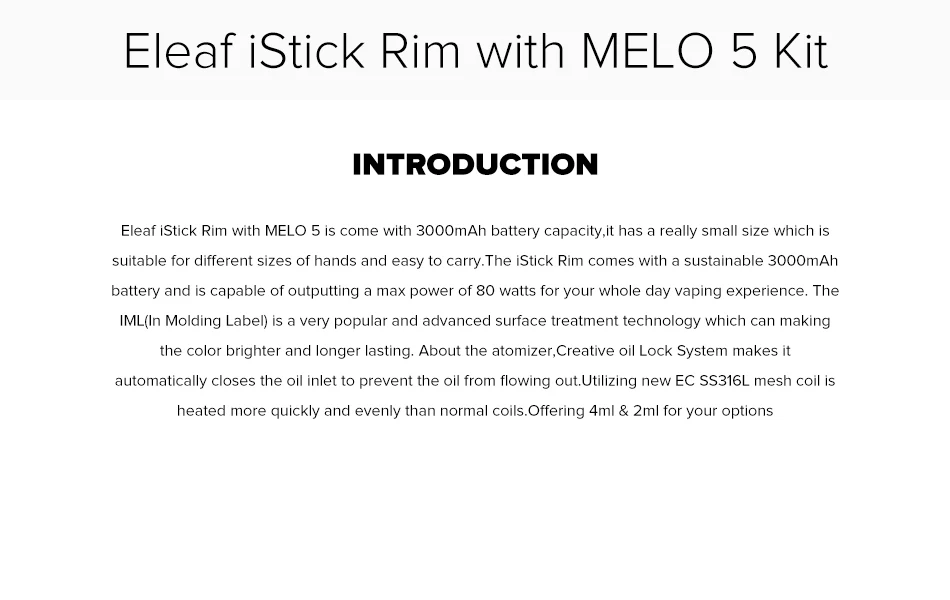The height and width of the screenshot is (600, 950).
Task: Click the INTRODUCTION heading
Action: (x=475, y=164)
